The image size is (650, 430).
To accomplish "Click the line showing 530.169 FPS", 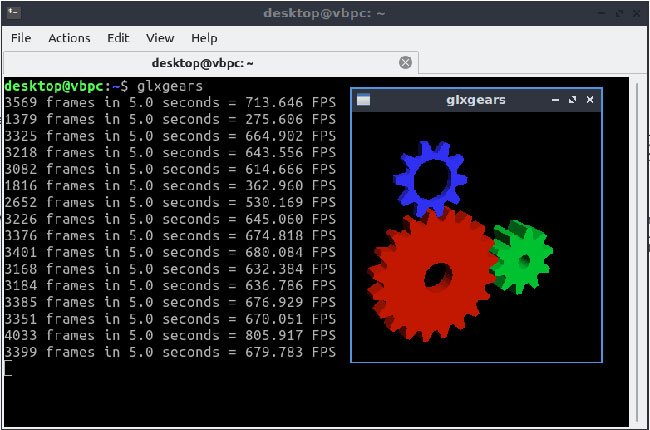I will (x=170, y=202).
